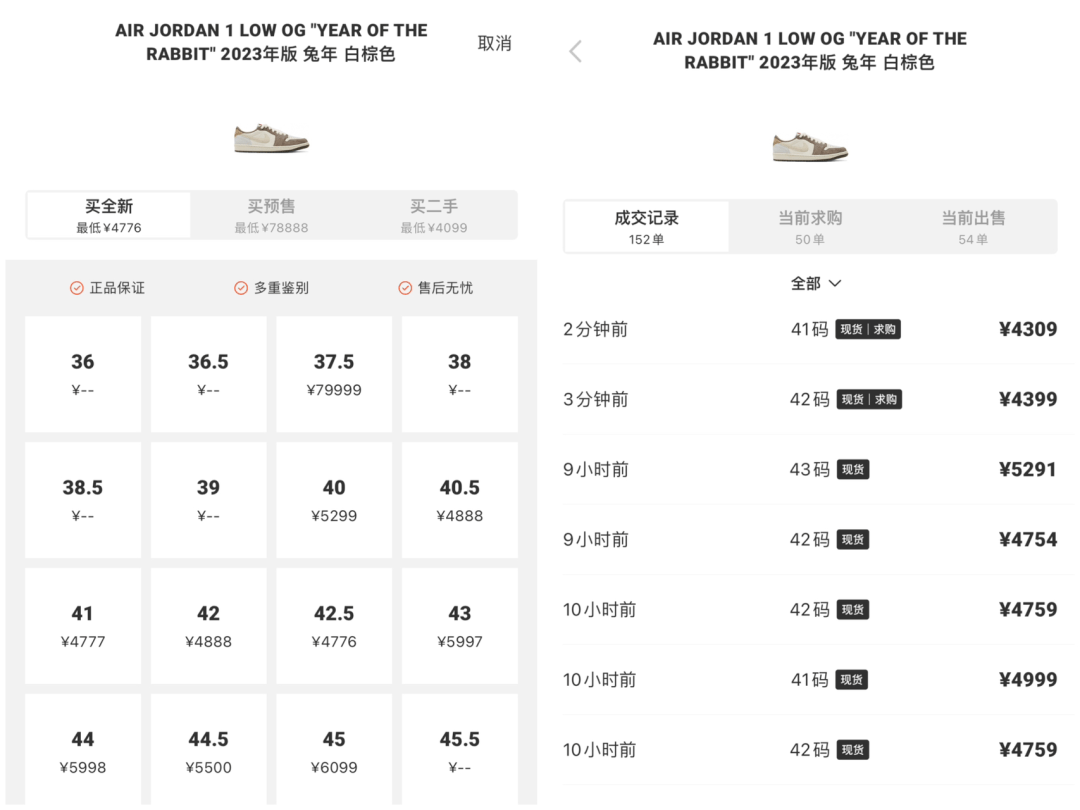Tap the 正品保证 checkmark icon
Viewport: 1080px width, 810px height.
click(76, 288)
